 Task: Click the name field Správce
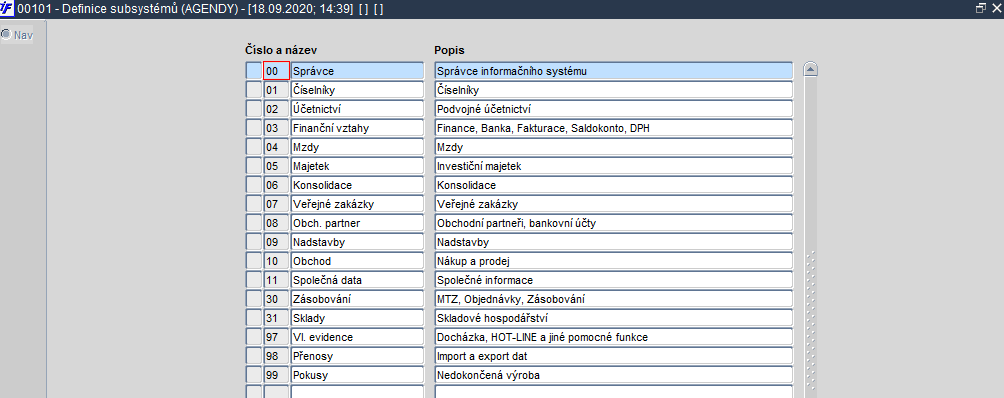(357, 71)
